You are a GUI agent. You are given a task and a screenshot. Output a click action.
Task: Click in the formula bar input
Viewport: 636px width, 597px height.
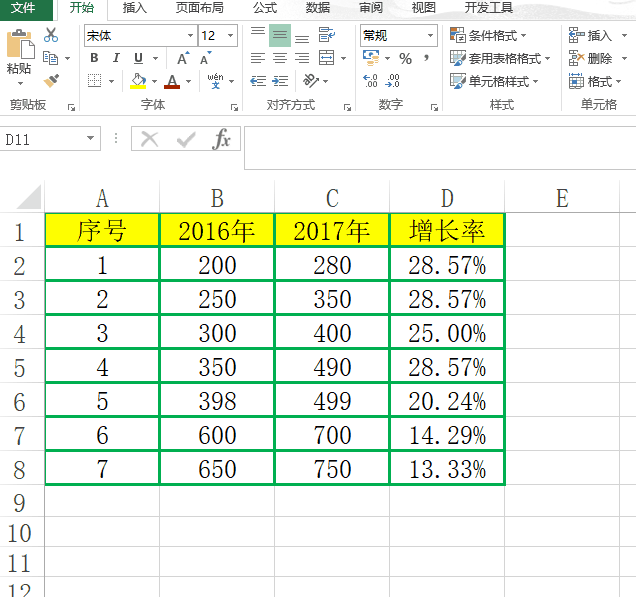click(x=440, y=148)
